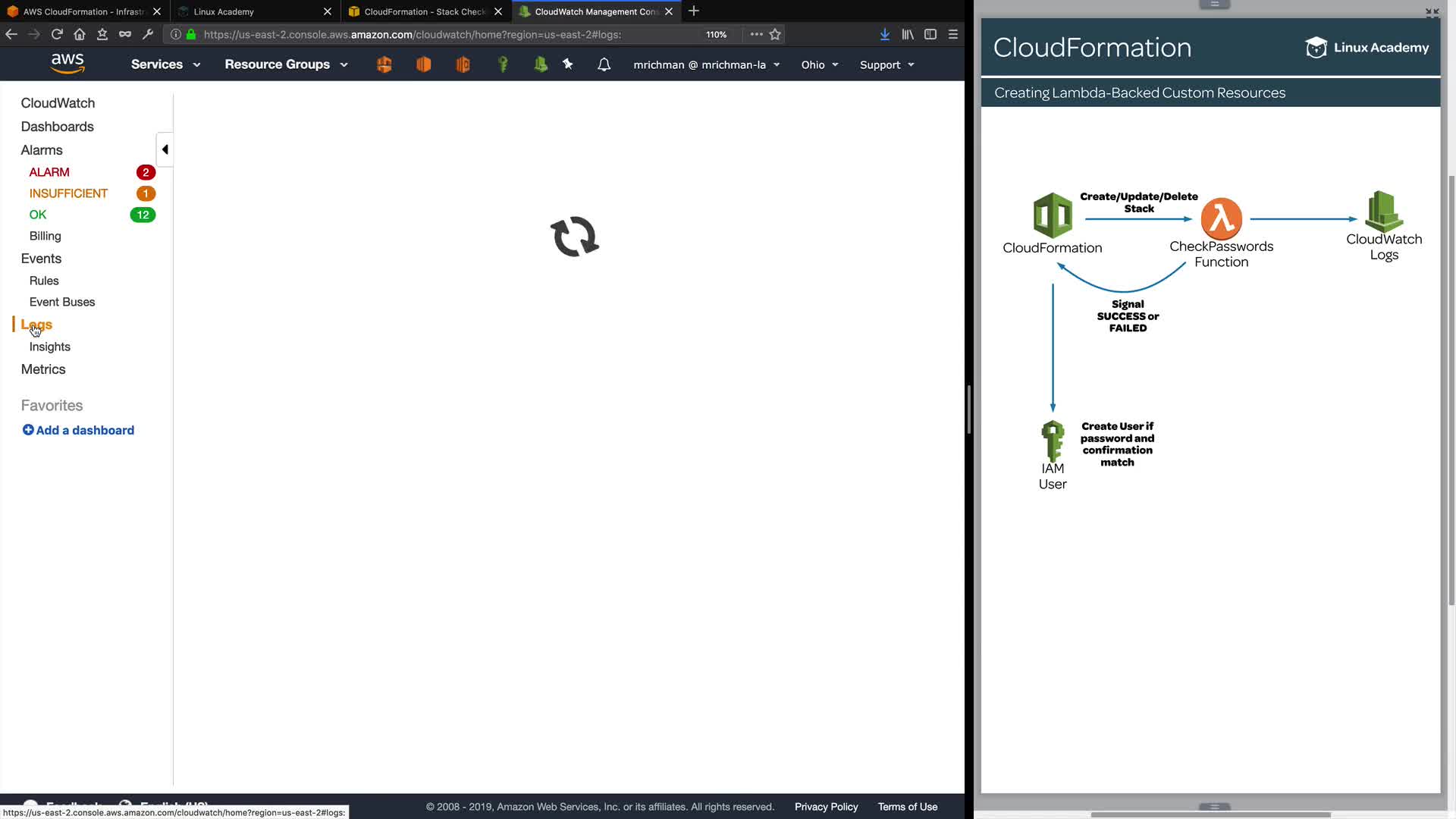Select the ALARM state filter with badge 2
This screenshot has width=1456, height=819.
point(49,172)
